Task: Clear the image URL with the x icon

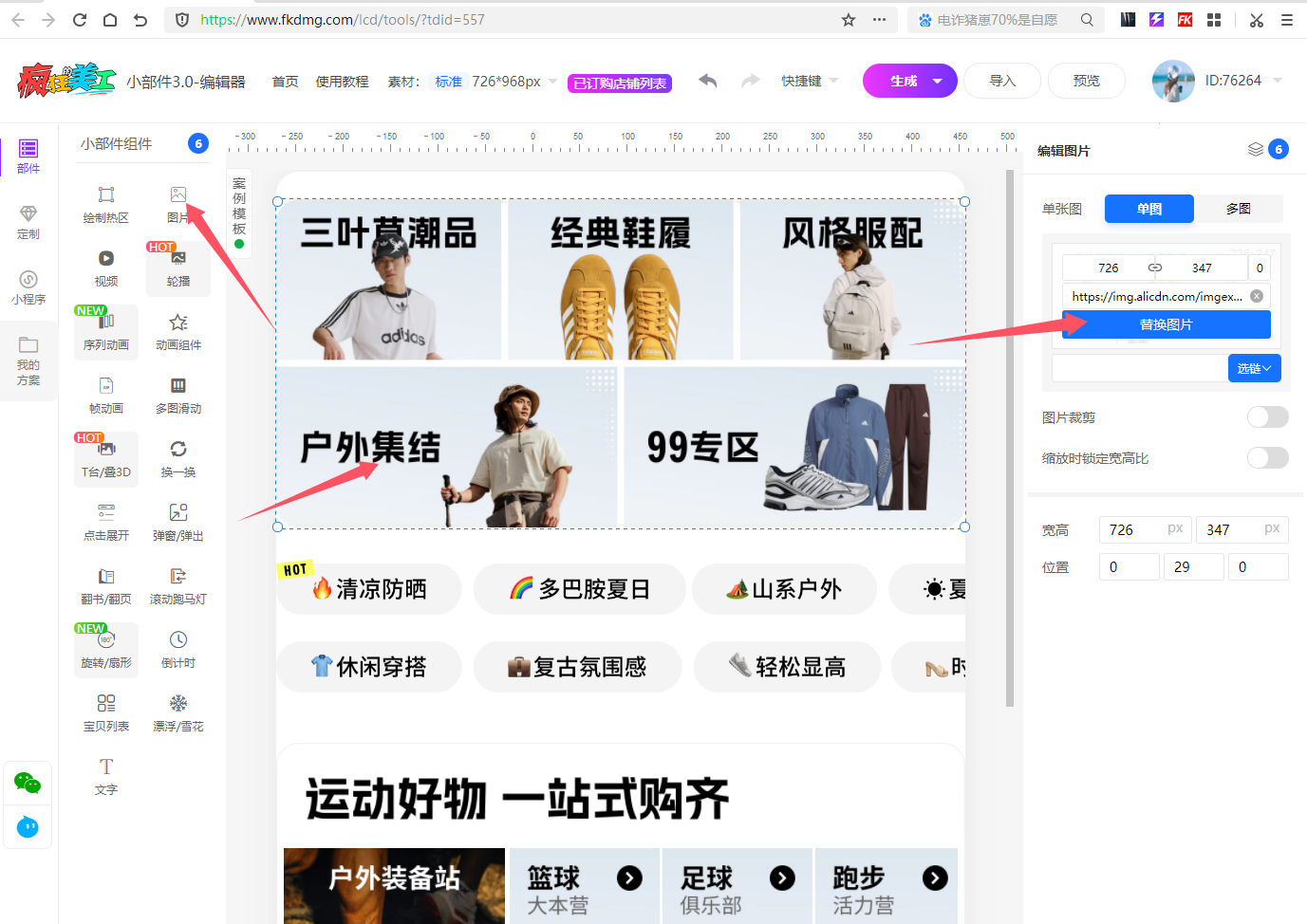Action: pos(1257,296)
